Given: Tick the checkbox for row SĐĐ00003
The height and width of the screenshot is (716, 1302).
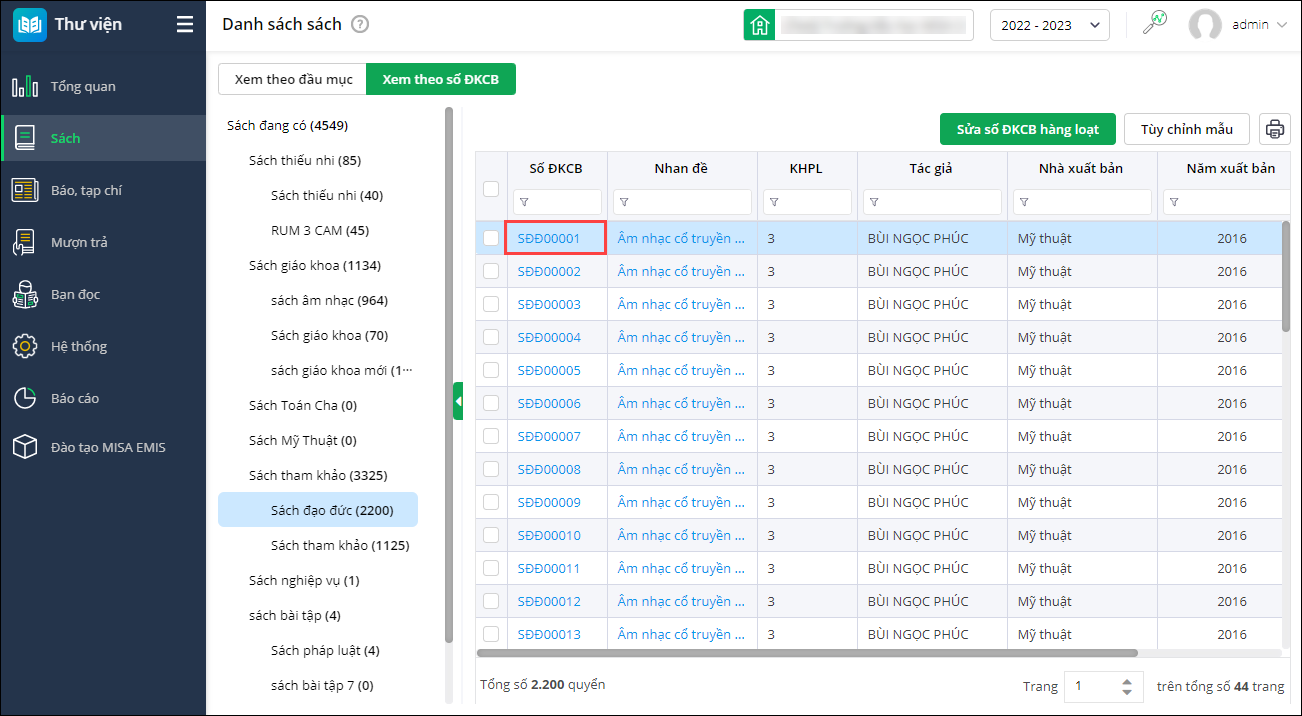Looking at the screenshot, I should click(491, 304).
